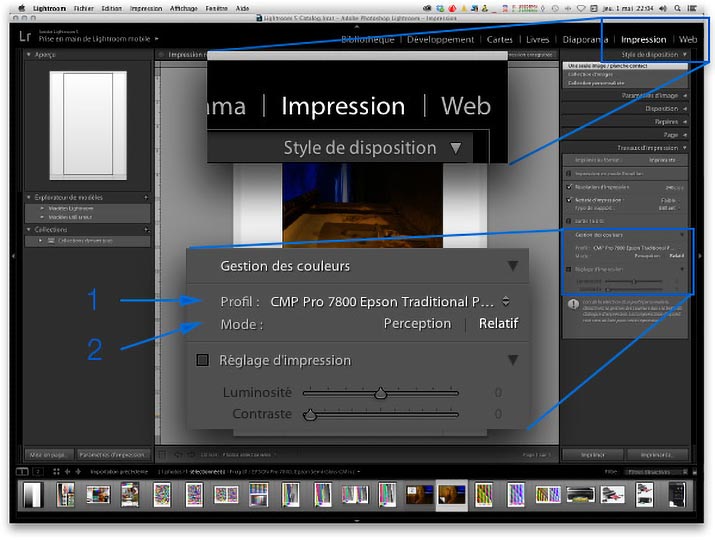The height and width of the screenshot is (540, 715).
Task: Open the Affichage menu
Action: [184, 8]
